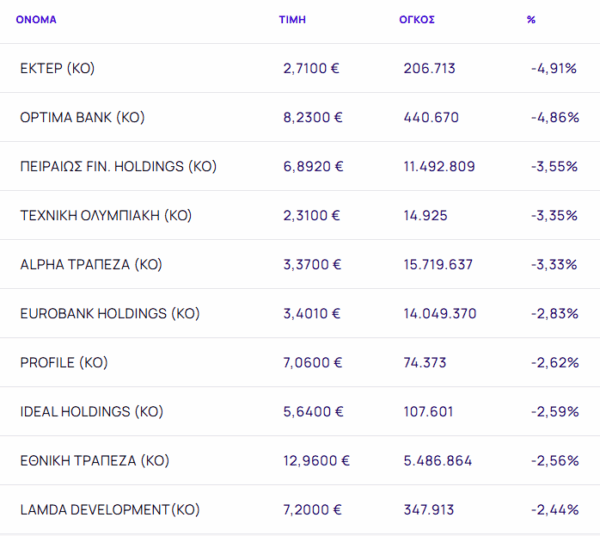Open the ΕΚΤΕΡ (ΚΟ) stock
This screenshot has height=536, width=600.
coord(57,68)
